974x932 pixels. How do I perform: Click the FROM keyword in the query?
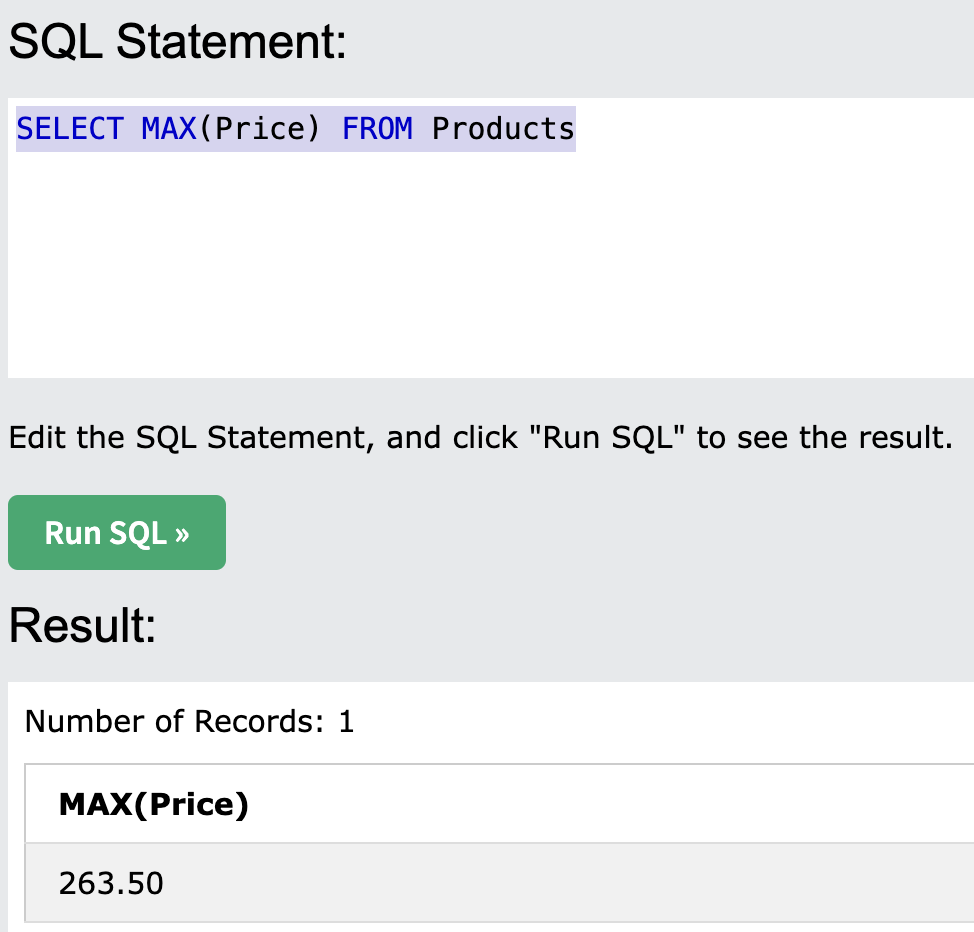coord(377,129)
